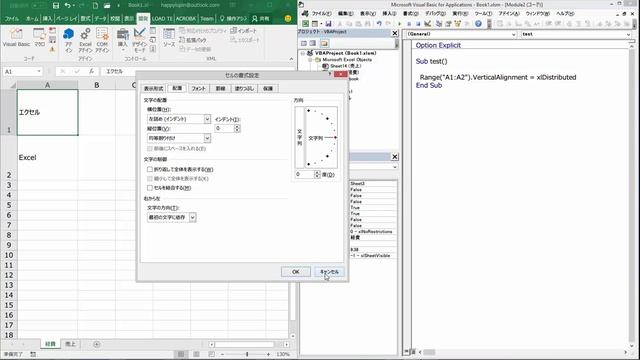Screen dimensions: 640x360
Task: Open horizontal alignment (横位置) dropdown
Action: tap(207, 119)
